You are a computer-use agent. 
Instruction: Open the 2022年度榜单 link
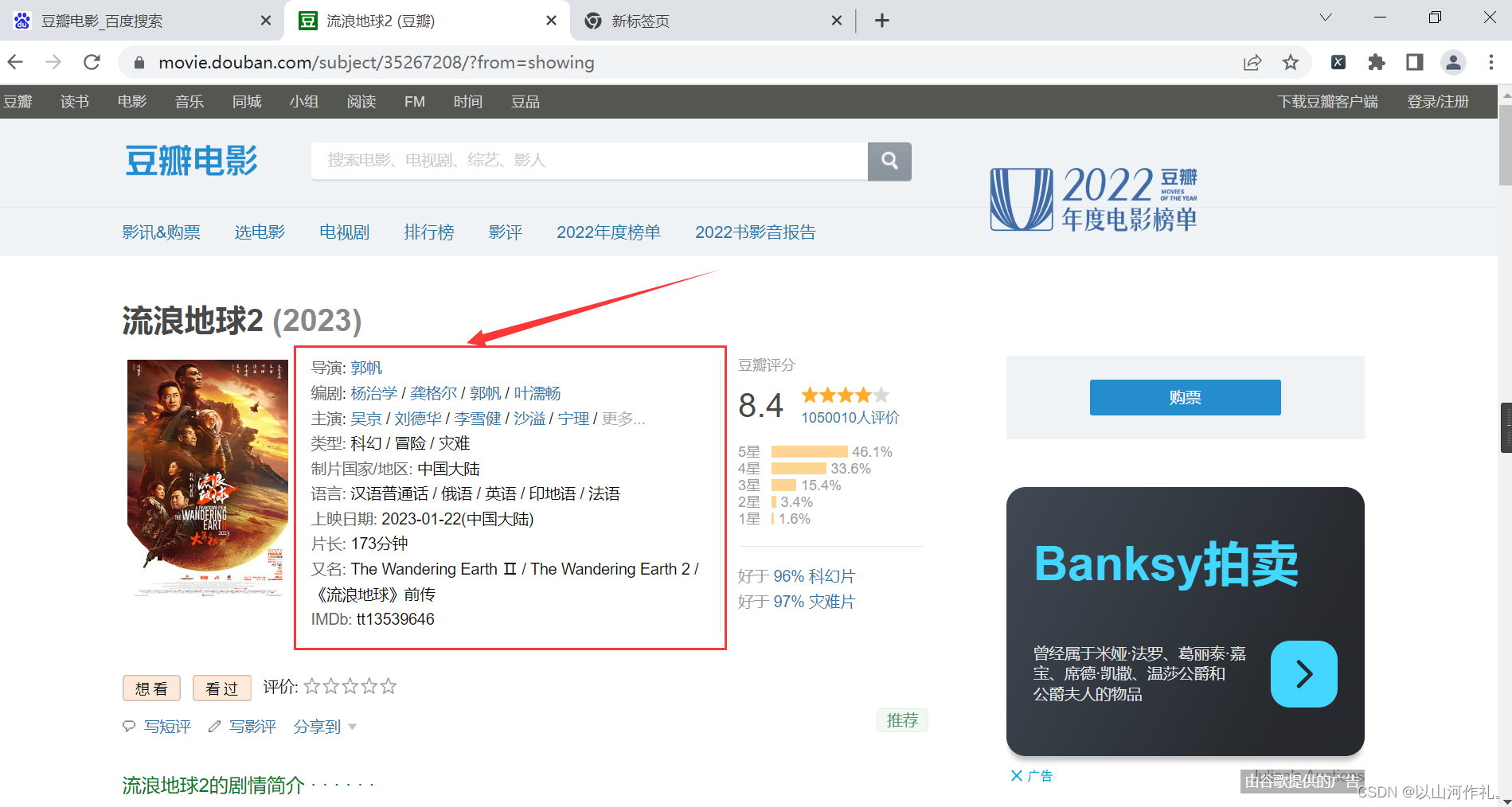609,232
